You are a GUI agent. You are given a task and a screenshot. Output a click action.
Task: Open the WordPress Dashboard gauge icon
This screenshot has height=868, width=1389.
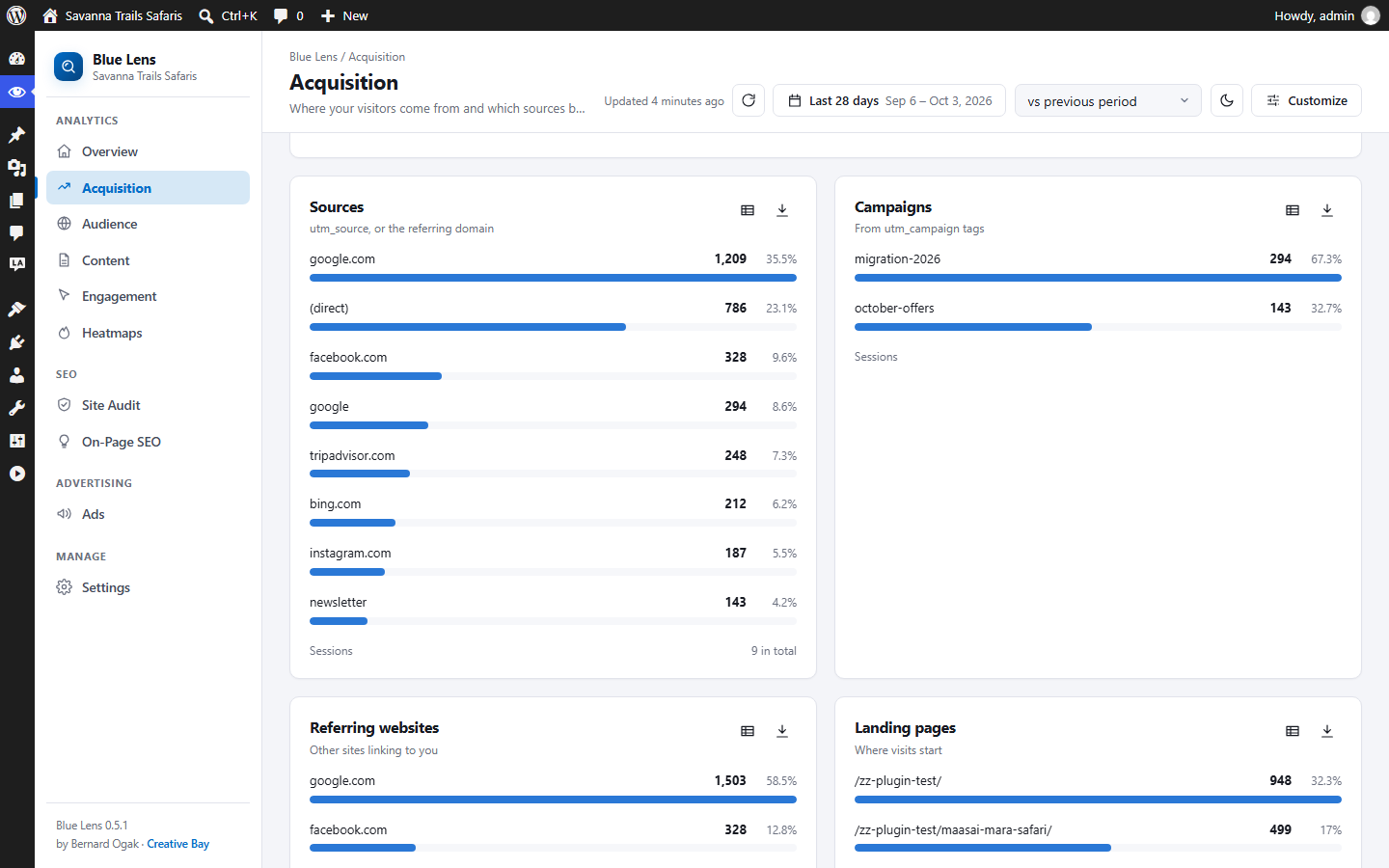pos(16,58)
